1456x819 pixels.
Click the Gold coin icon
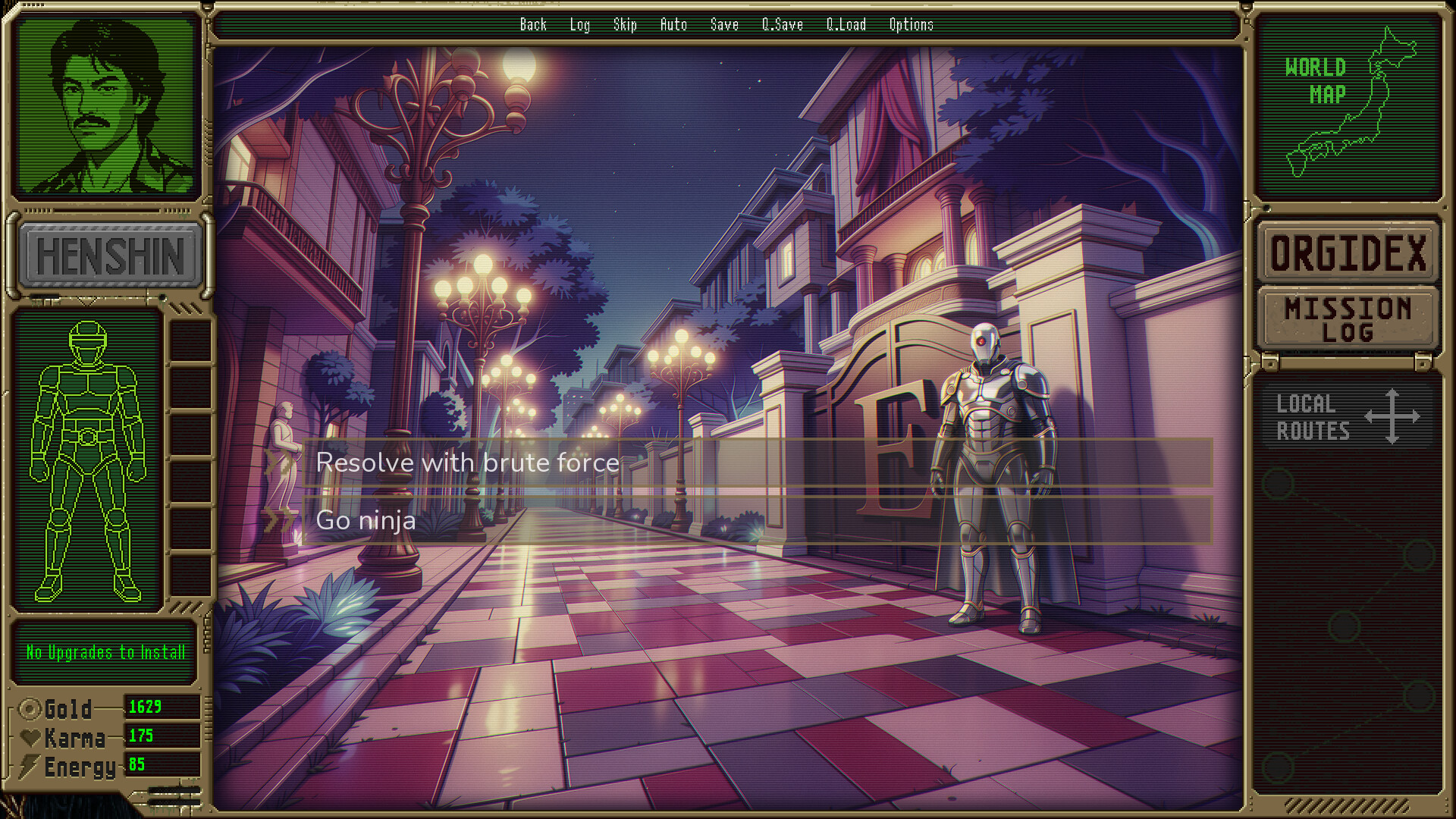click(30, 709)
